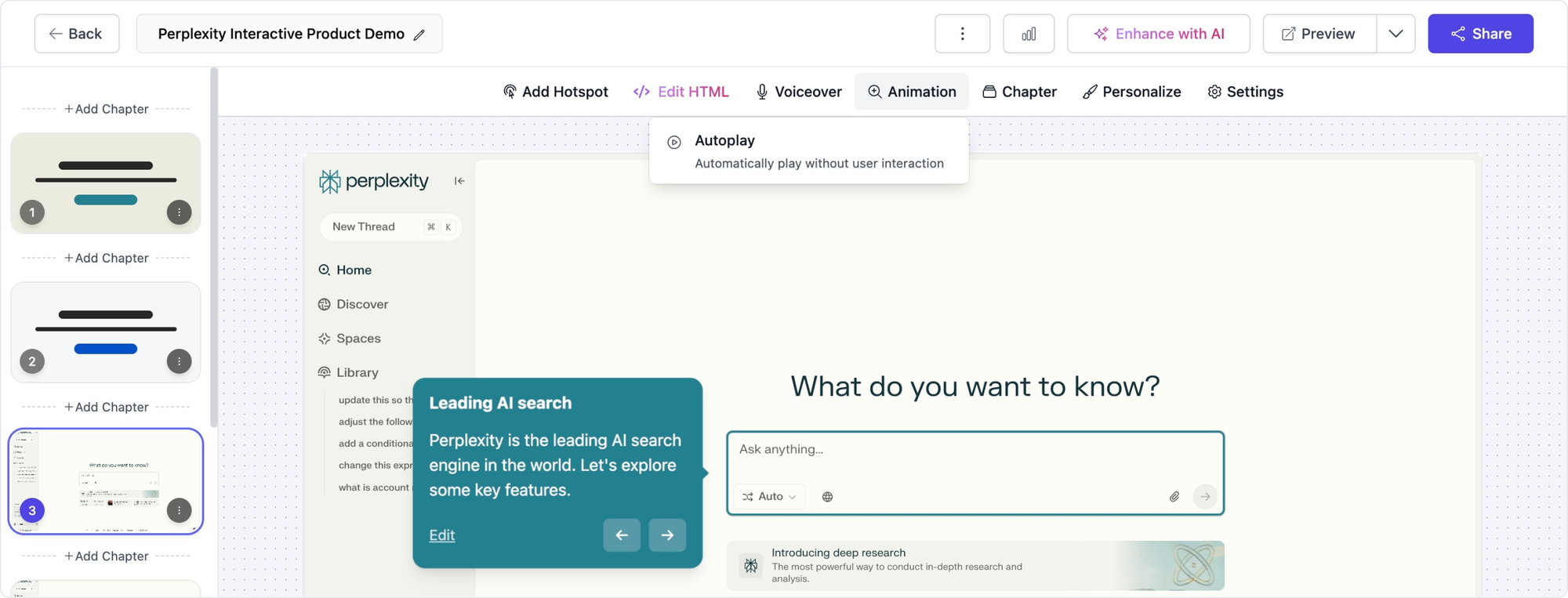Go to previous step with left arrow
Viewport: 1568px width, 598px height.
622,535
